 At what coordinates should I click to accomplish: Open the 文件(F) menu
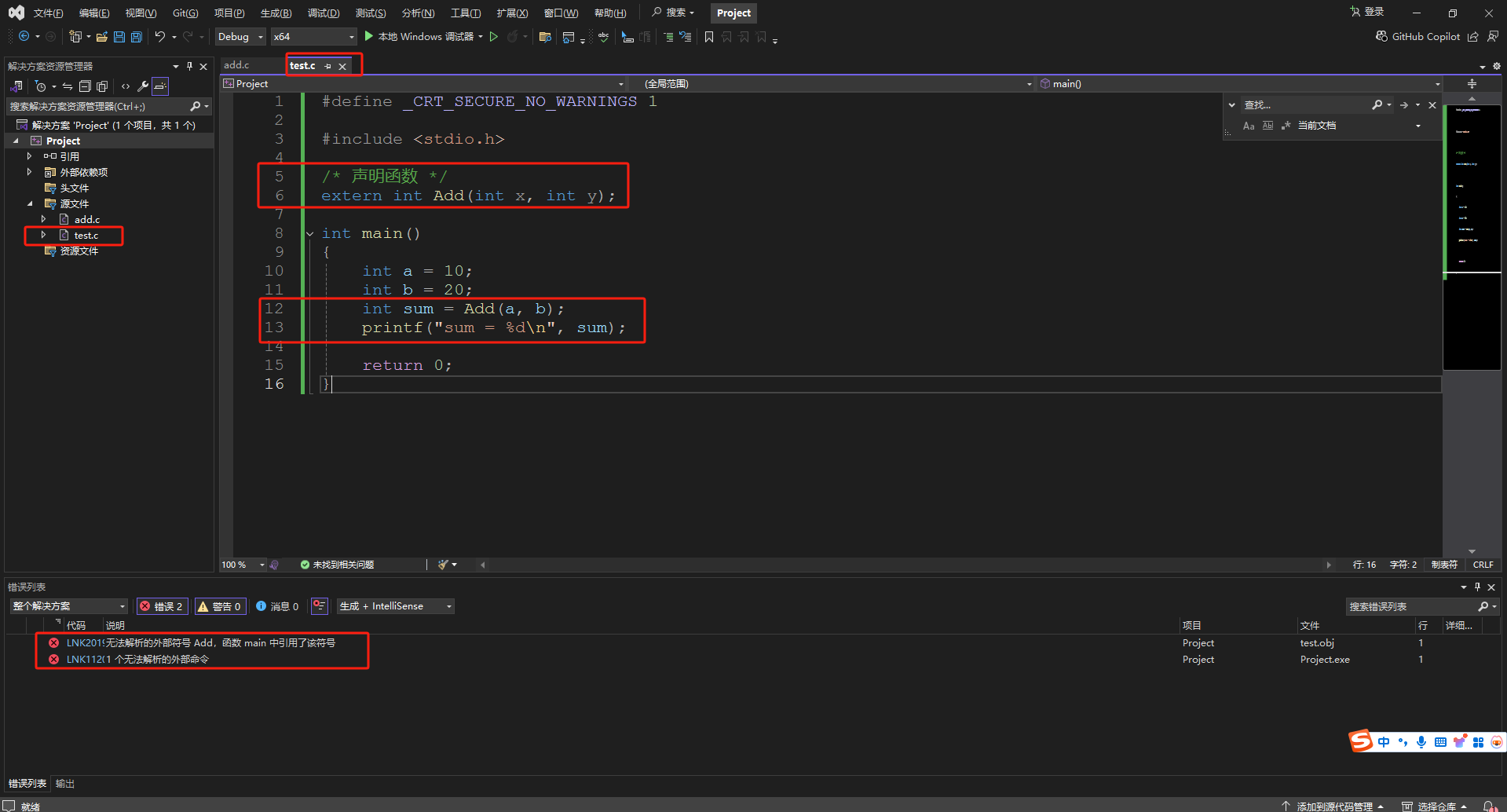pos(48,13)
